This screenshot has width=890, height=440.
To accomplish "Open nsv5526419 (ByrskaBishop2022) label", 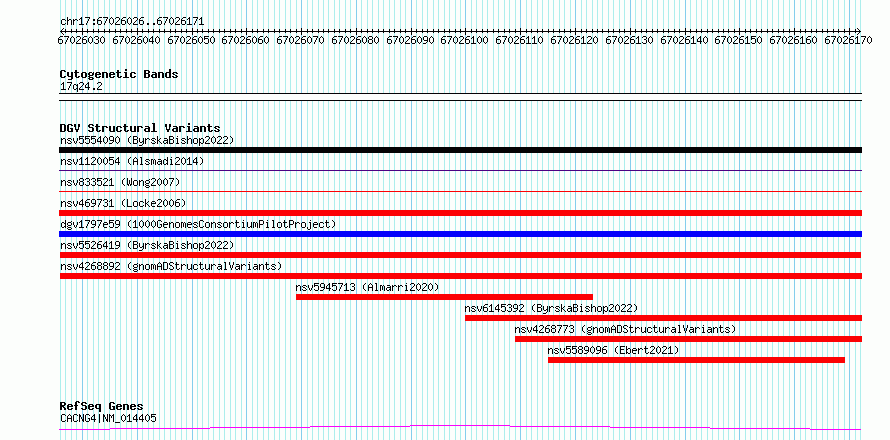I will [x=147, y=245].
